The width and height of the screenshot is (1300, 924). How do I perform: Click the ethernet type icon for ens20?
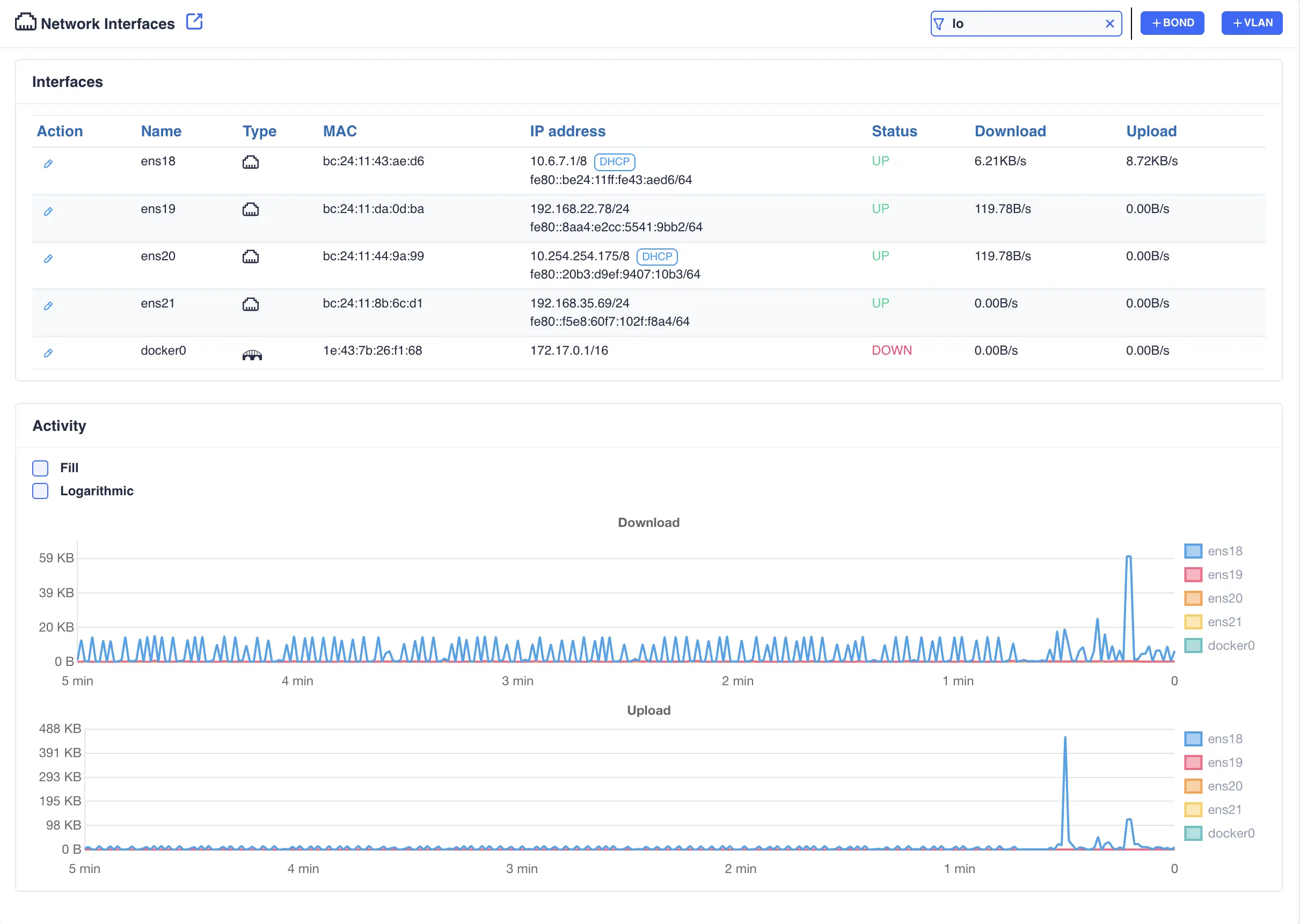click(251, 256)
